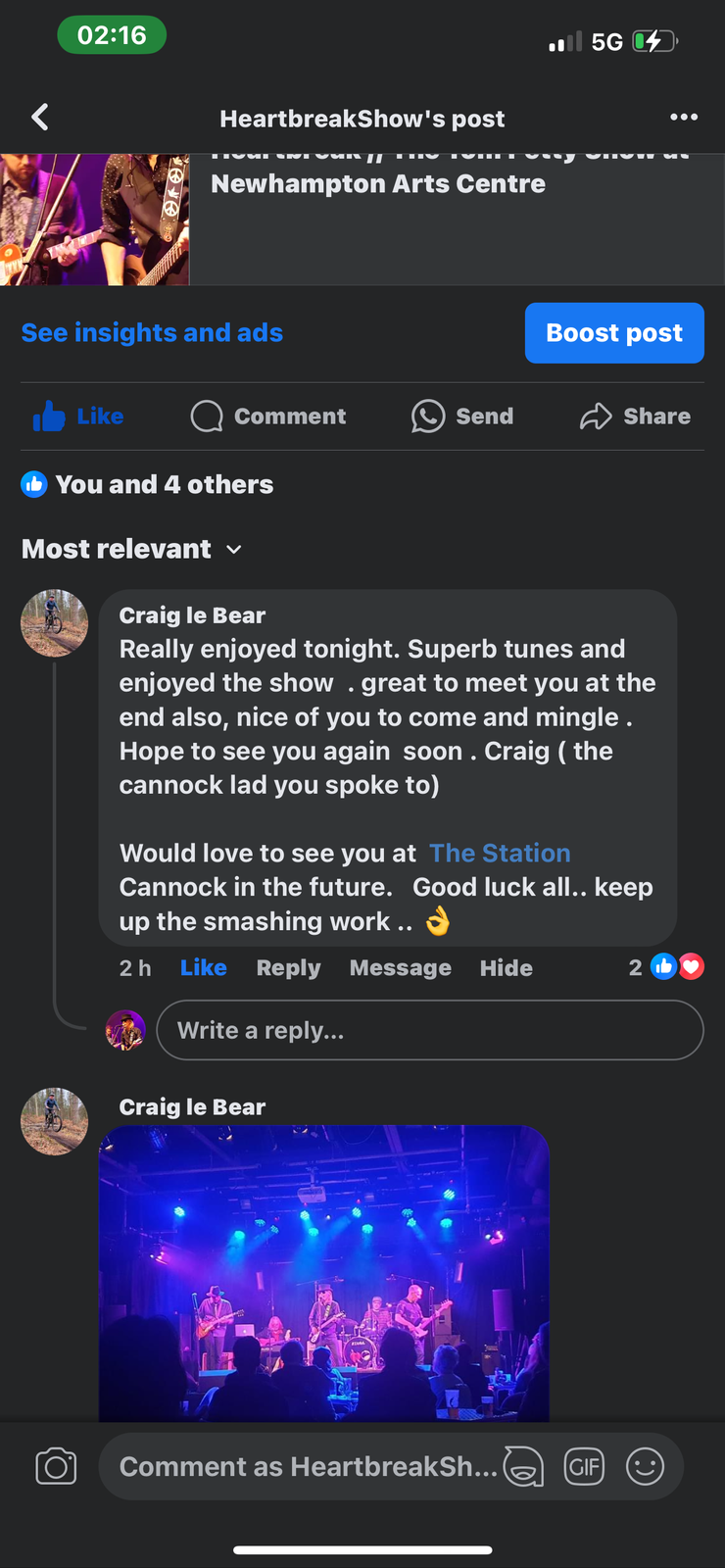Tap the back arrow in the header
Screen dimensions: 725x1568
point(40,118)
